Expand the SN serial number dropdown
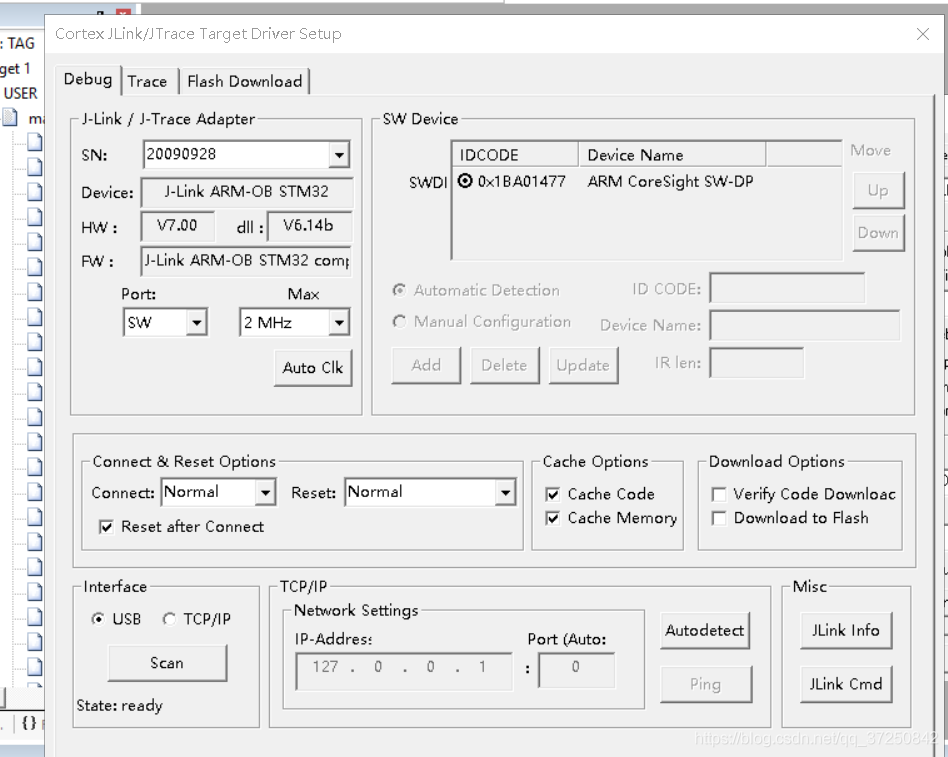 pyautogui.click(x=339, y=155)
